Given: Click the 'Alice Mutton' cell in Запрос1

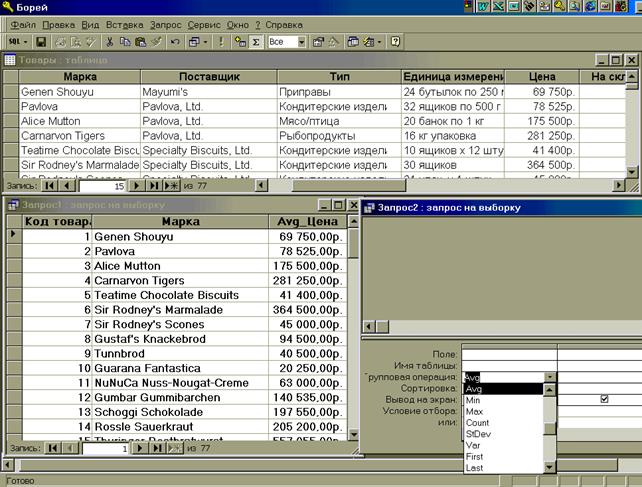Looking at the screenshot, I should 180,266.
